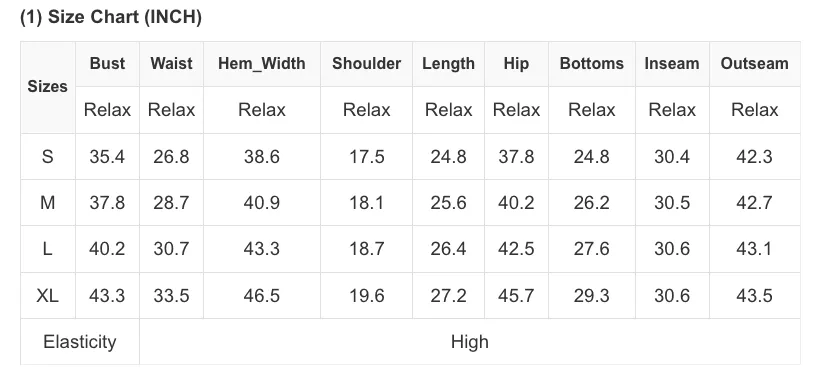Select the 35.4 bust value for S
The width and height of the screenshot is (836, 384).
[x=107, y=157]
